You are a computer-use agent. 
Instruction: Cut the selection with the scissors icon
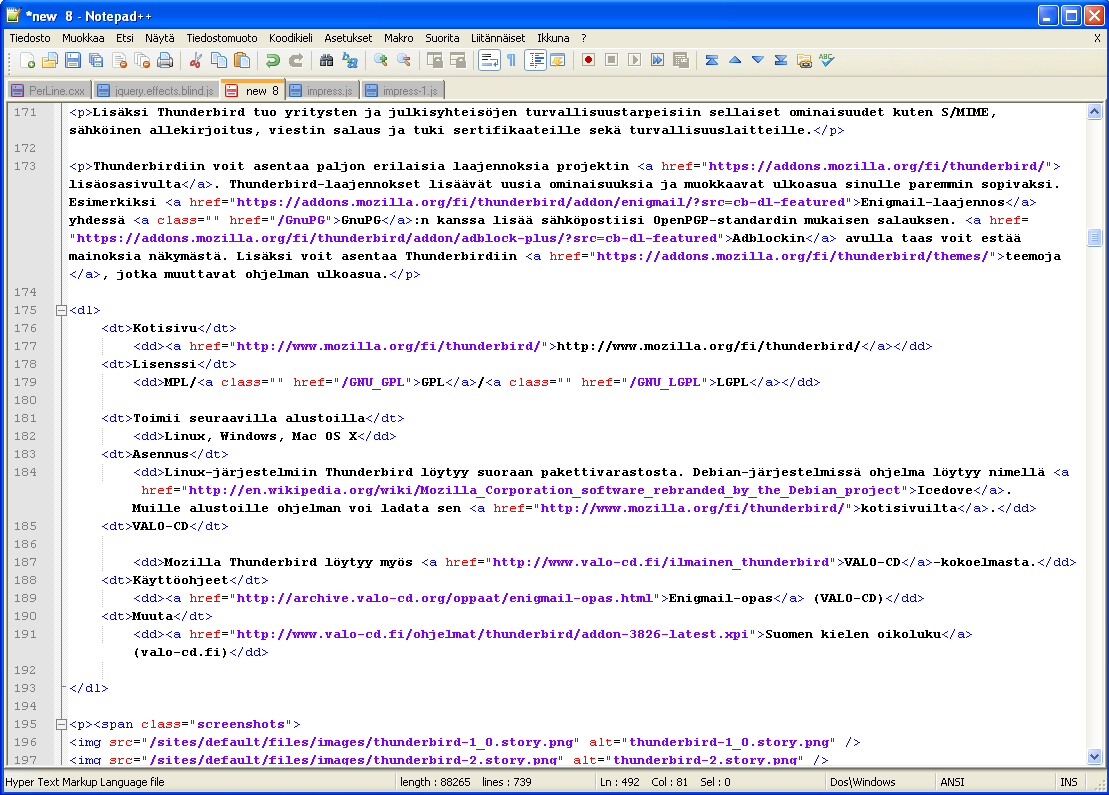coord(196,61)
